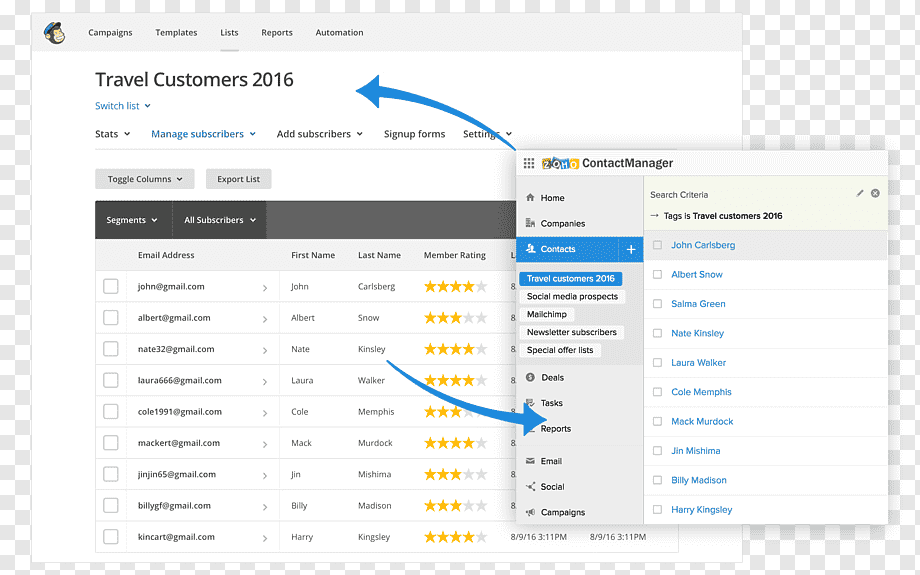
Task: Click the Export List button
Action: coord(238,179)
